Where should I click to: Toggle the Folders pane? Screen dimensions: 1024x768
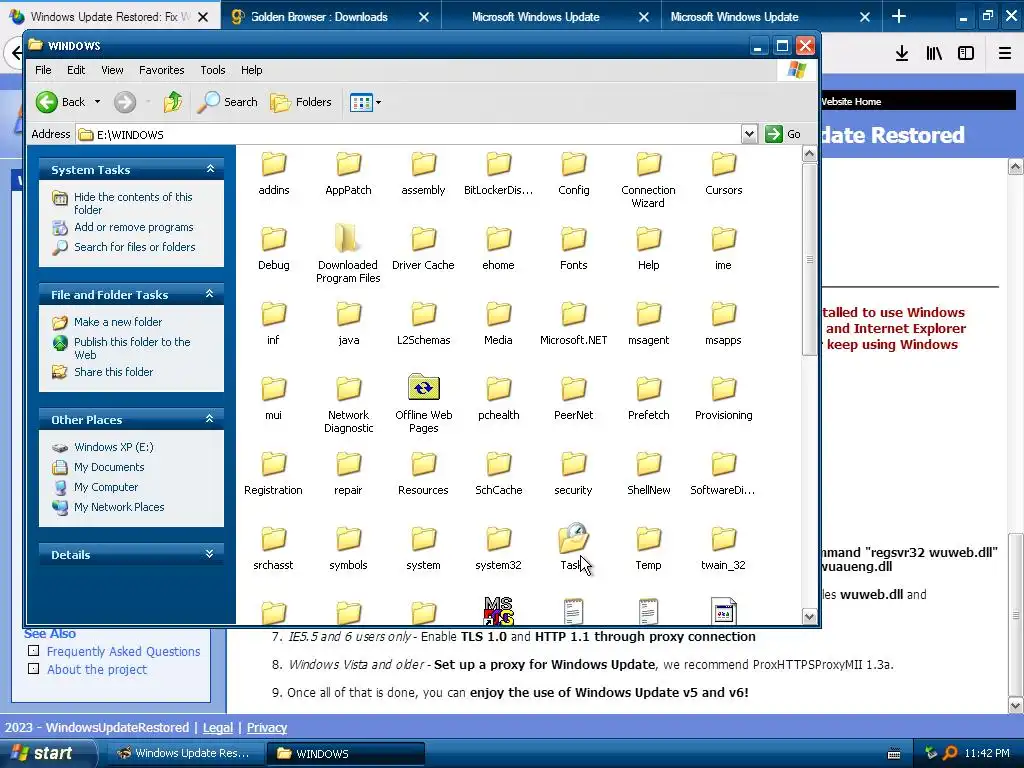click(x=301, y=102)
